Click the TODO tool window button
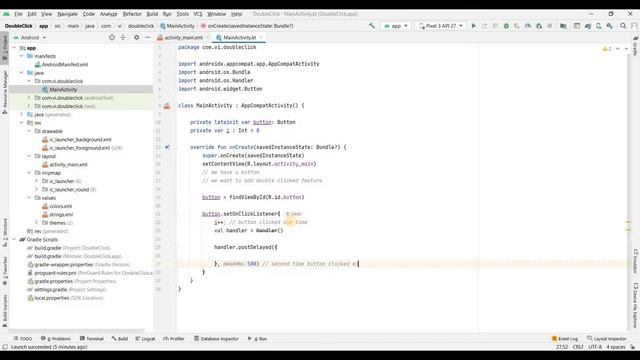 pyautogui.click(x=22, y=339)
